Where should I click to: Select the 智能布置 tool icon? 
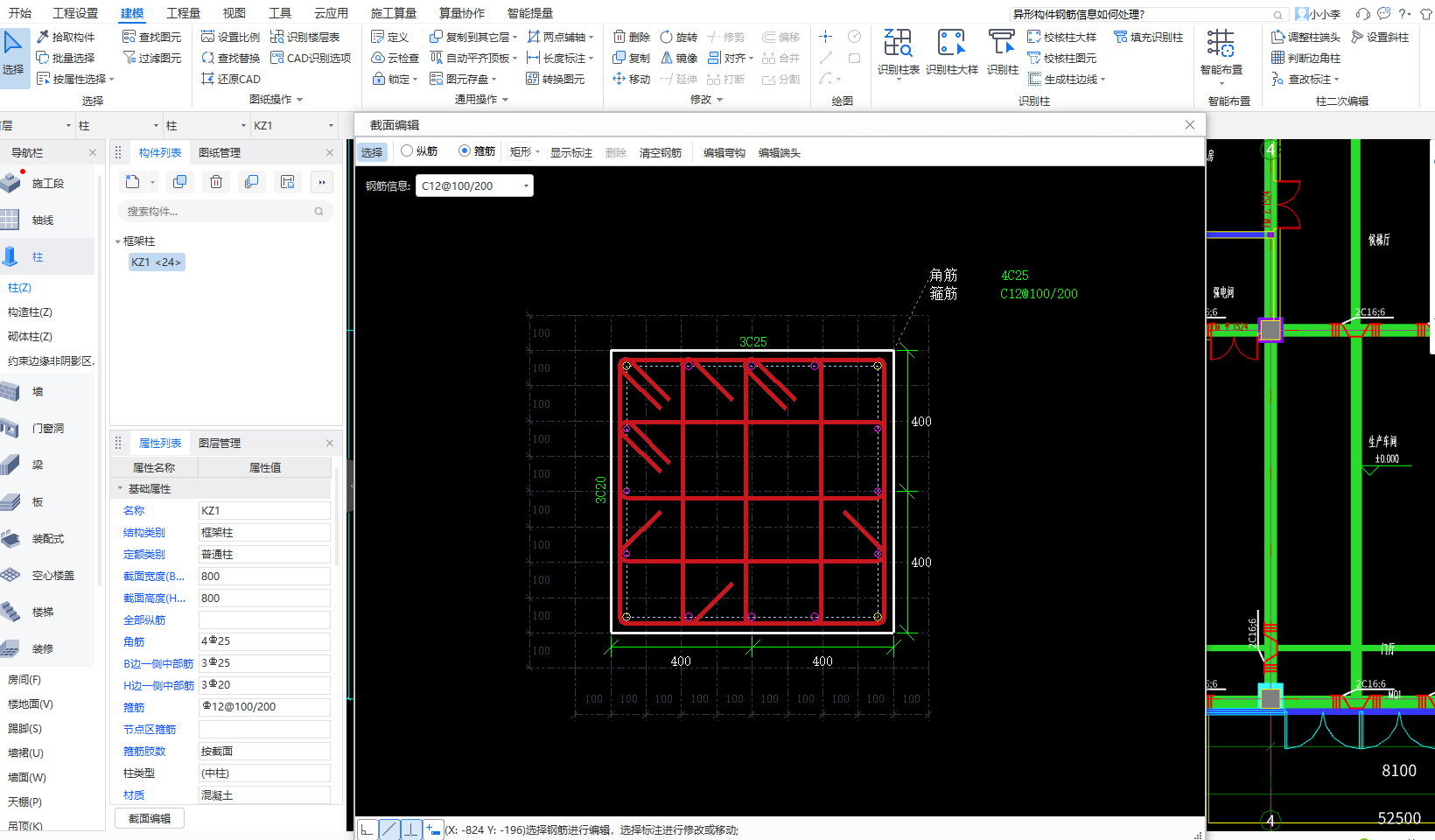1221,44
